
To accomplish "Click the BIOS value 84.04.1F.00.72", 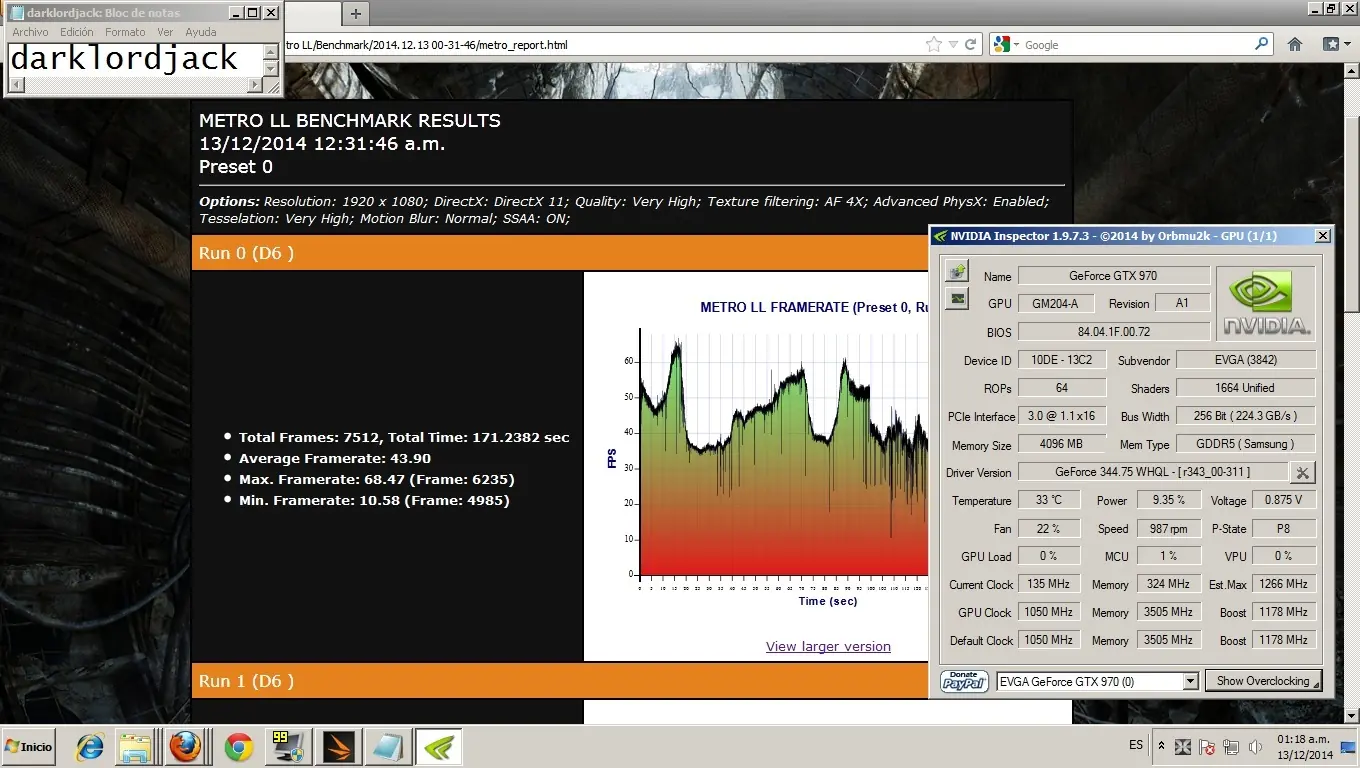I will point(1113,332).
